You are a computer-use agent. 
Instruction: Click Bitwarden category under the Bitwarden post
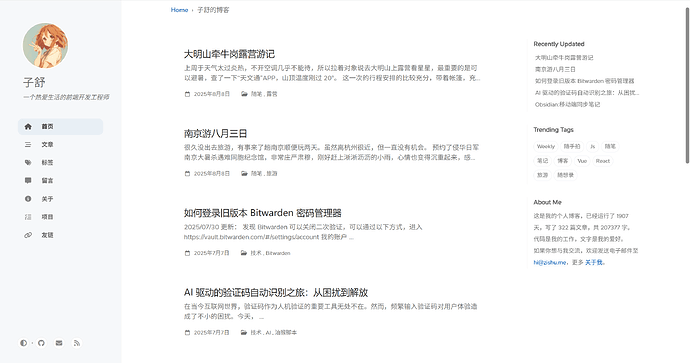[278, 253]
